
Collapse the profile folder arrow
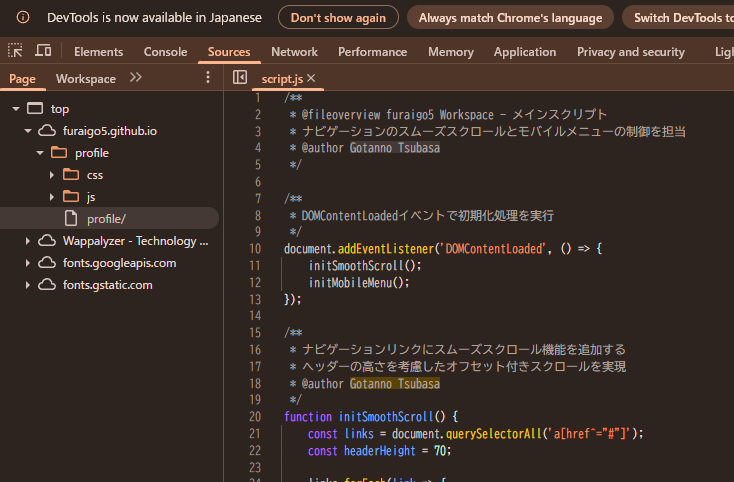tap(40, 153)
